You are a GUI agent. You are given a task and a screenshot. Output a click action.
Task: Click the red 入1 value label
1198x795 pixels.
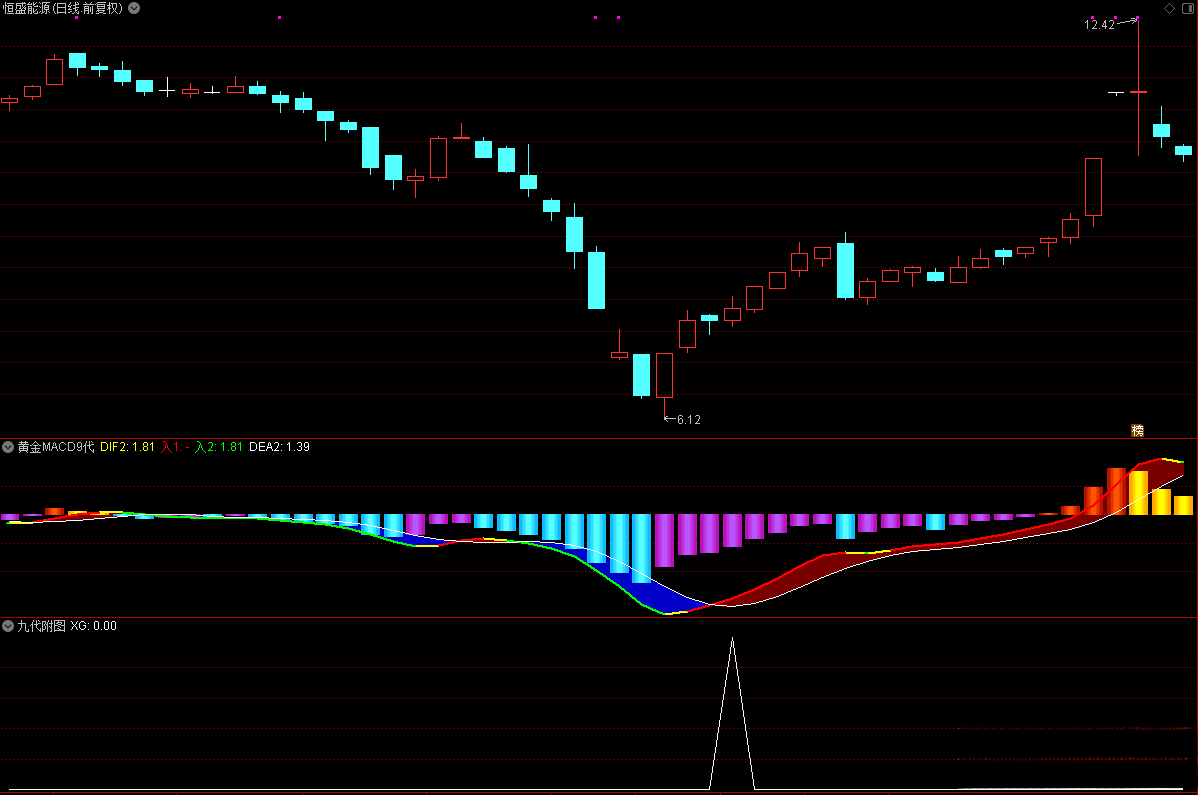176,447
